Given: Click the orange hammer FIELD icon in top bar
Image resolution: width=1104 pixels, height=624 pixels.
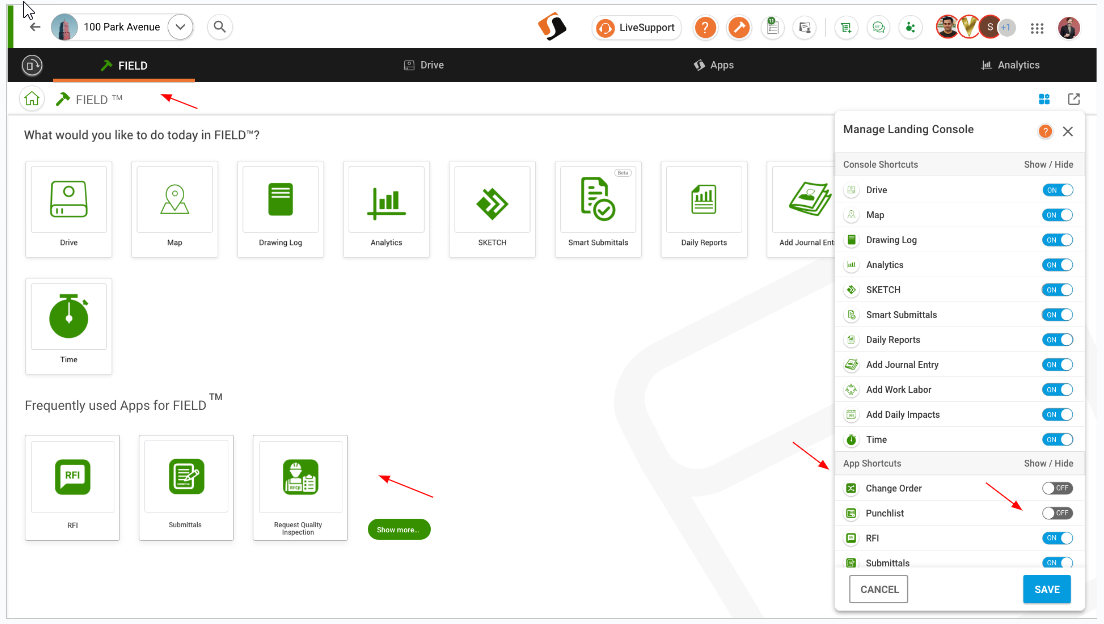Looking at the screenshot, I should coord(739,27).
